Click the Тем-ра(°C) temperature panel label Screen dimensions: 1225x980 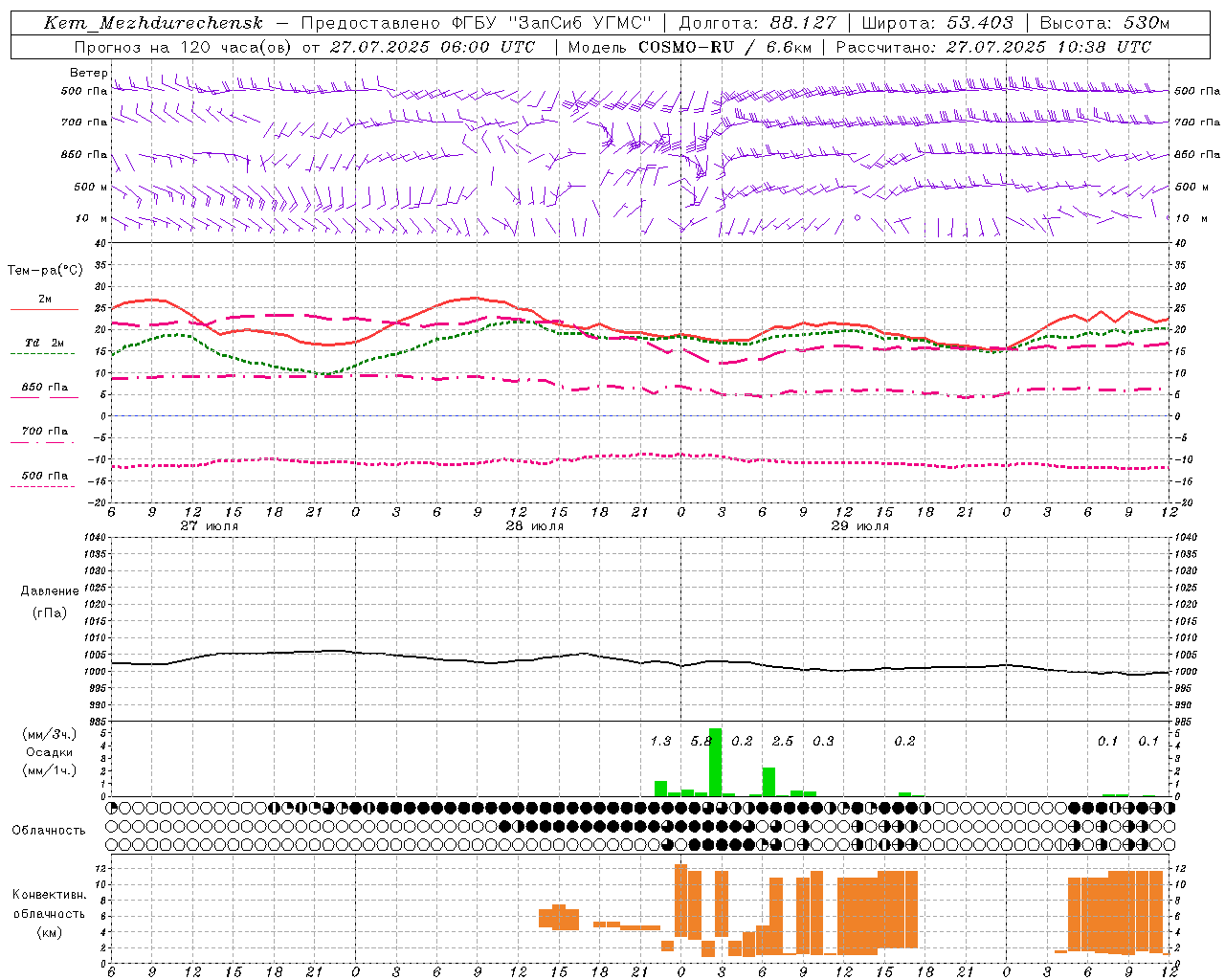click(45, 271)
